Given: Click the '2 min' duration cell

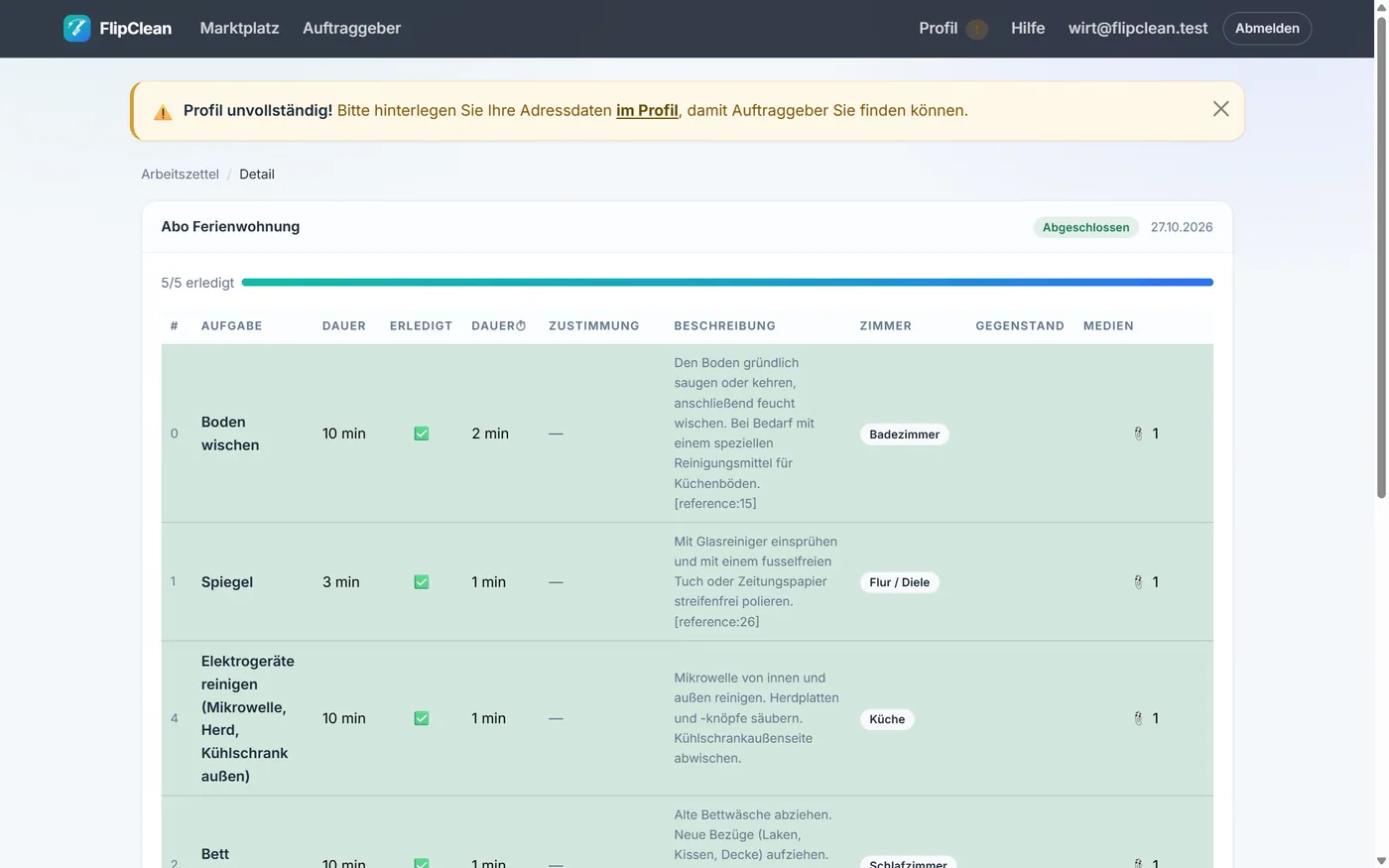Looking at the screenshot, I should click(490, 434).
